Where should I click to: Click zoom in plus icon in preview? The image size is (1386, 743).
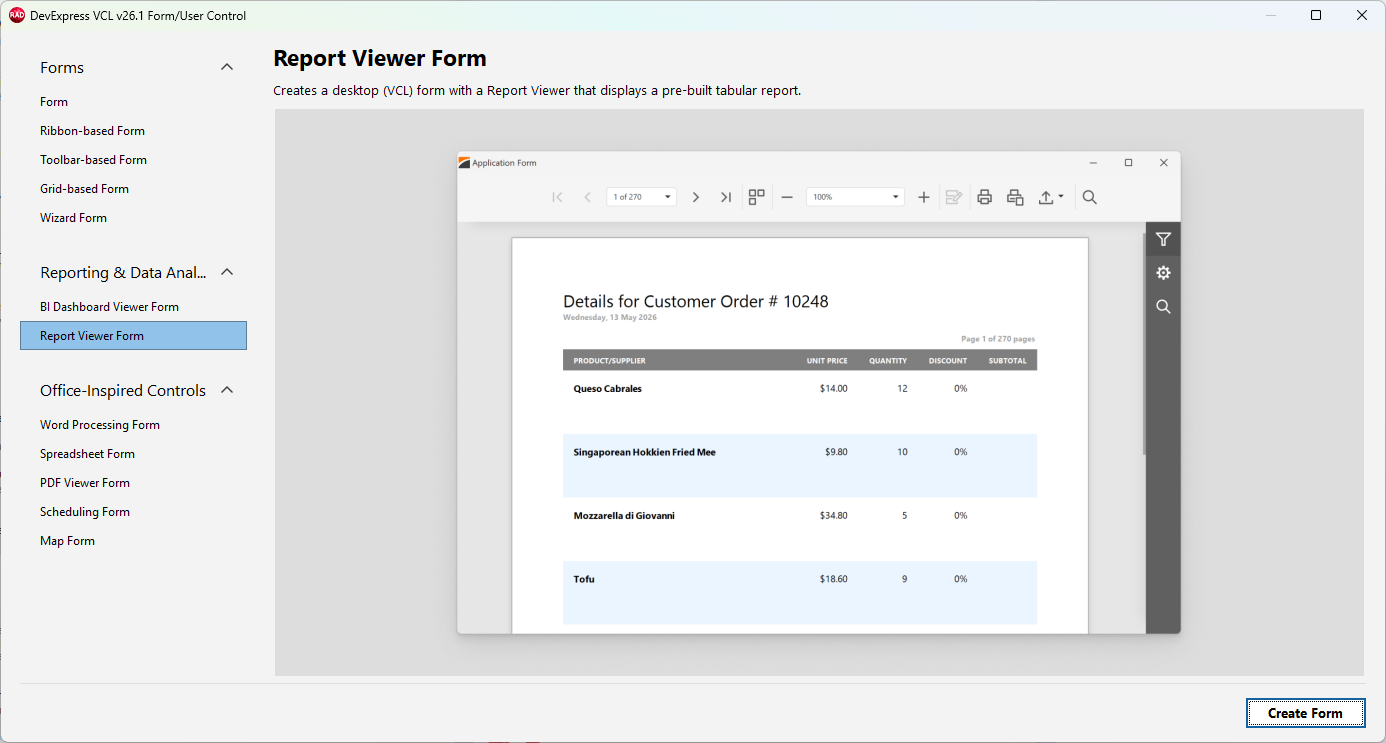coord(924,197)
